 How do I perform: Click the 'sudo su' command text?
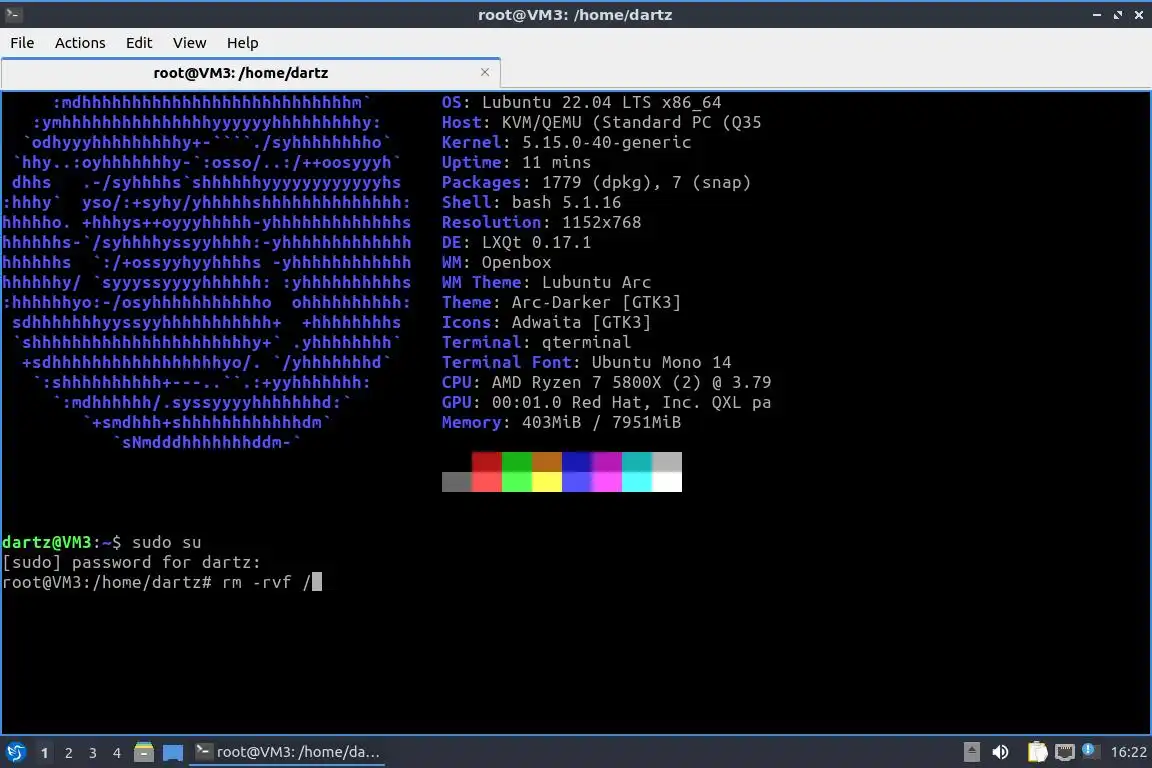(167, 542)
